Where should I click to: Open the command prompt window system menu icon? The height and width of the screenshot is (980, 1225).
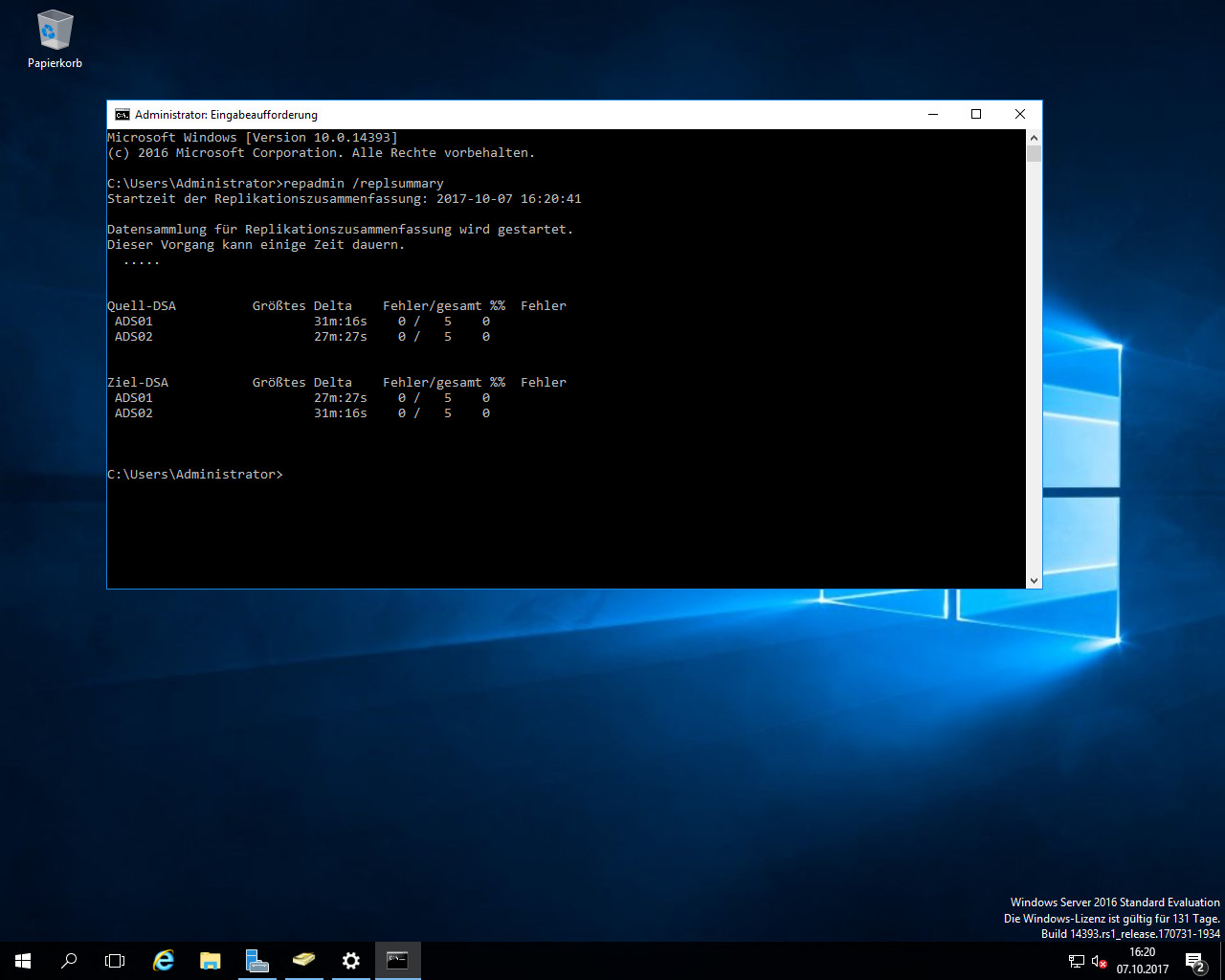point(122,115)
